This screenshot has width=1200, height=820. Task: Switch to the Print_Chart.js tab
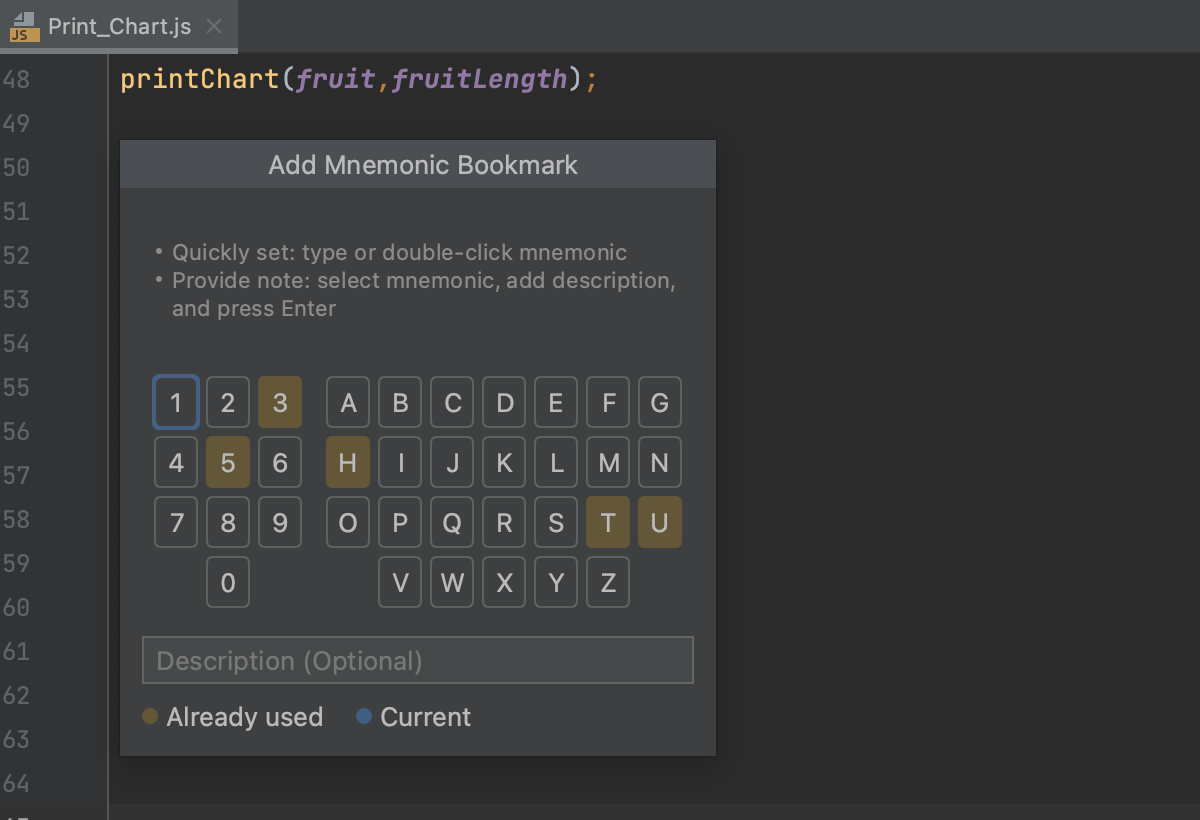pos(110,29)
